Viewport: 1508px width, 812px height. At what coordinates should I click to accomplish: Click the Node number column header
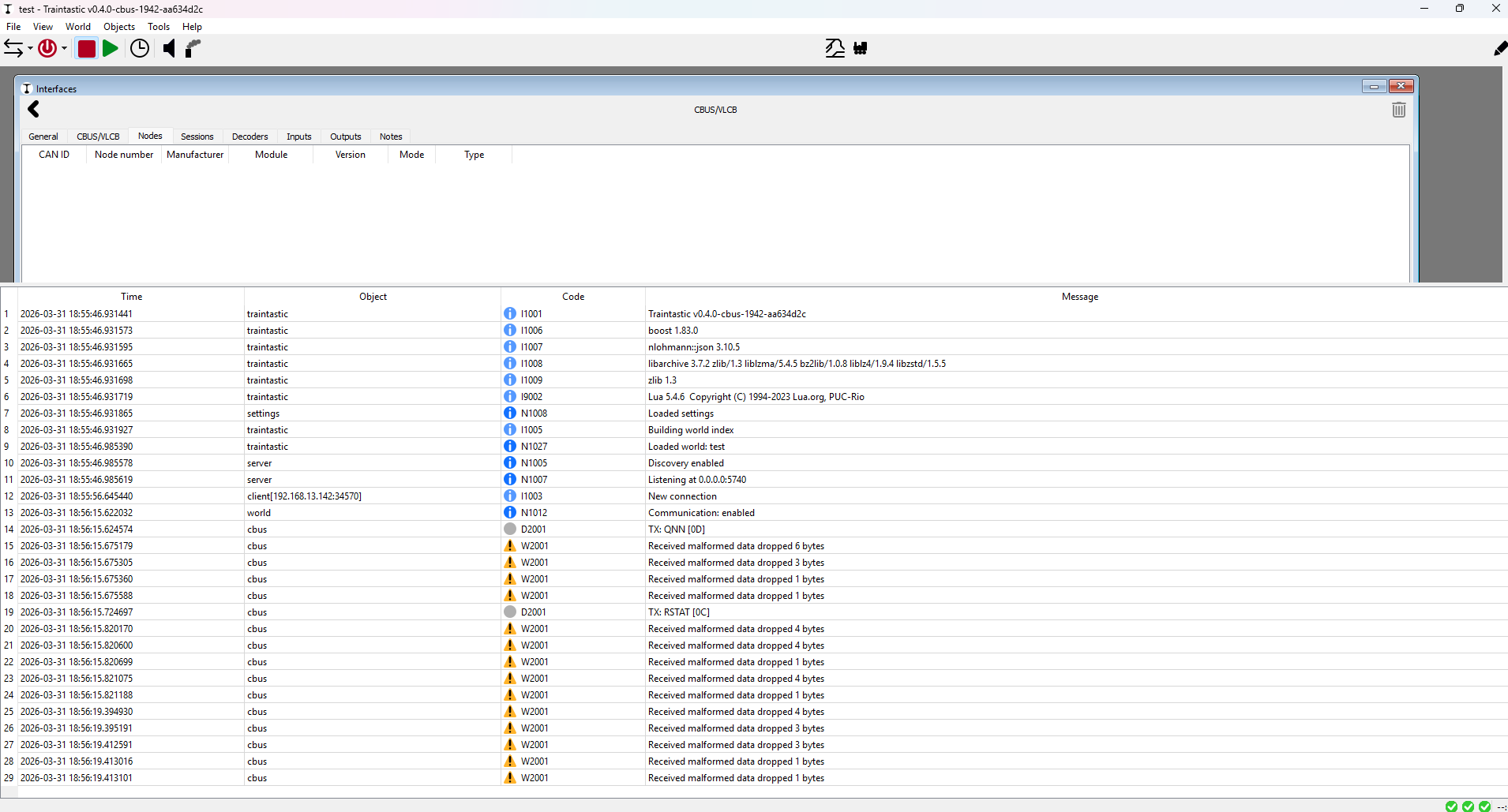(124, 155)
